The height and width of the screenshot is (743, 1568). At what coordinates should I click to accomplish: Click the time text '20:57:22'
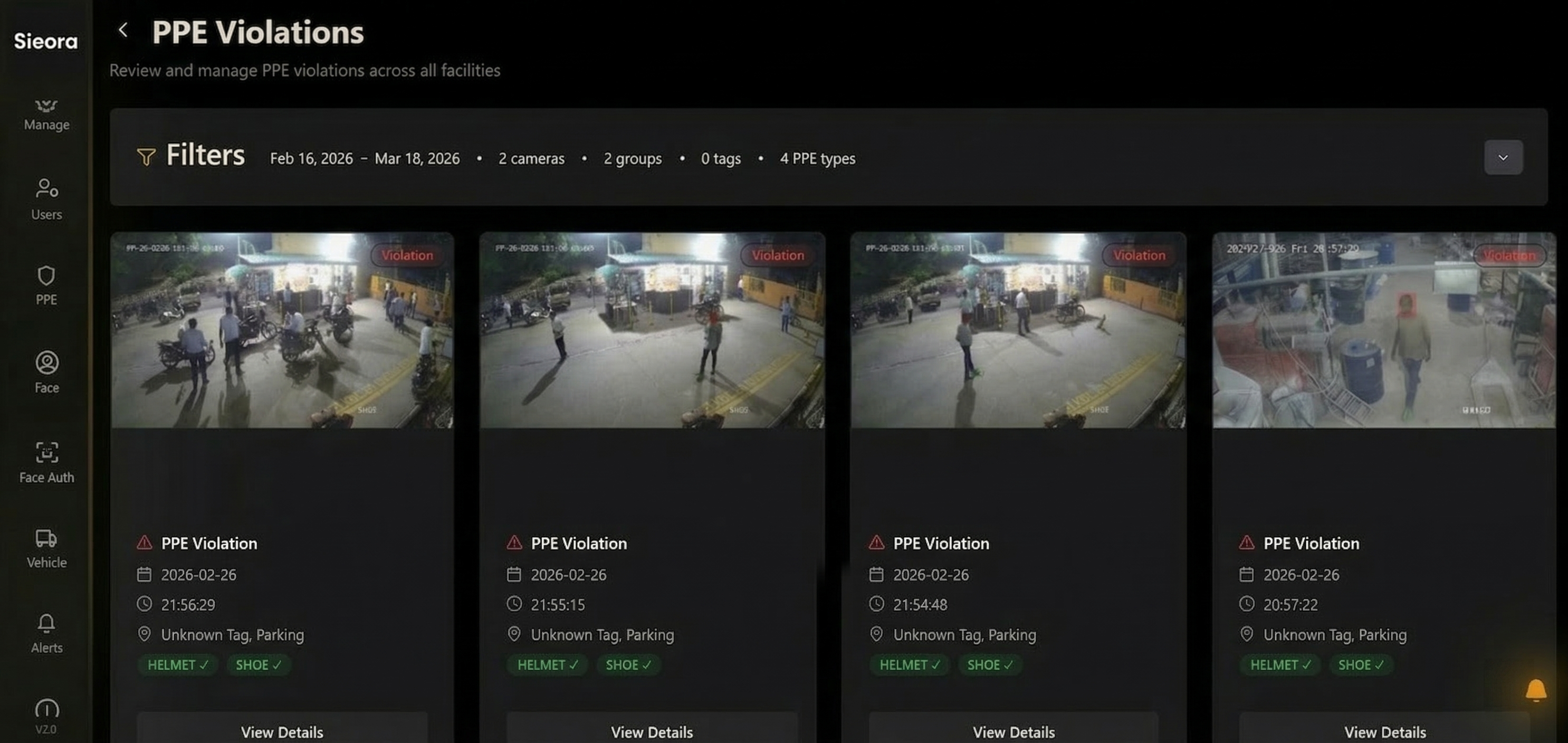[1290, 604]
